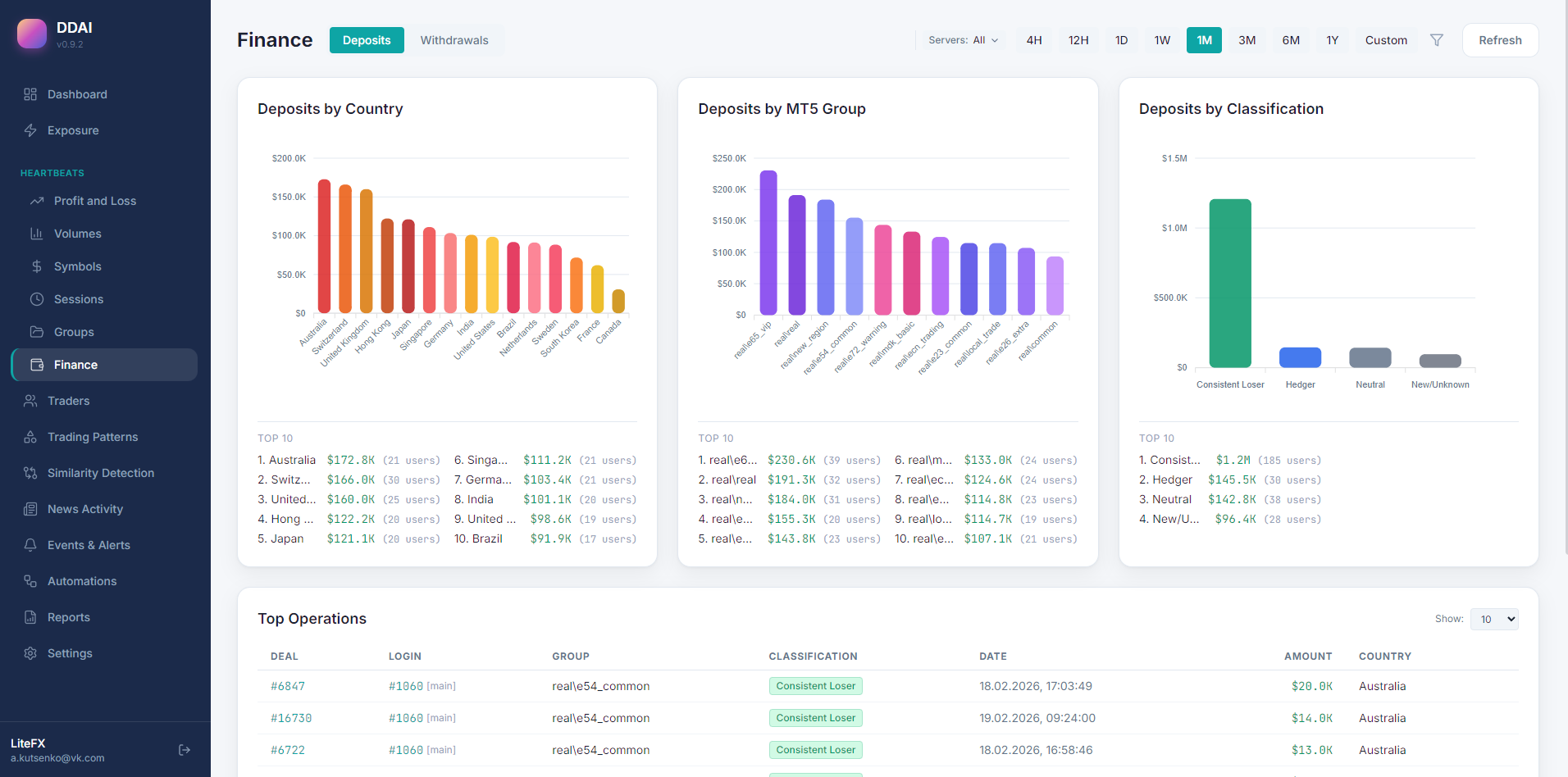Click the Consistent Loser badge for deal #6847
The image size is (1568, 777).
(816, 686)
